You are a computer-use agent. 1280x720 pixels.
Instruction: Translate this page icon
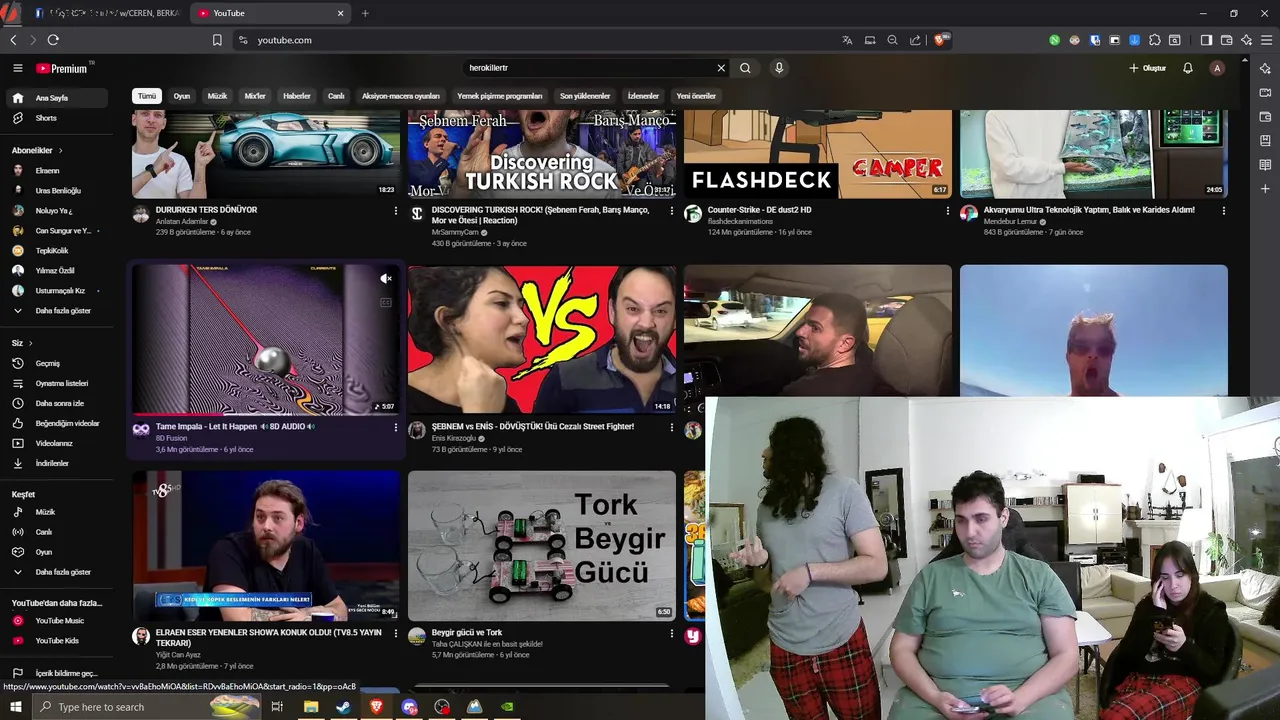(x=847, y=40)
